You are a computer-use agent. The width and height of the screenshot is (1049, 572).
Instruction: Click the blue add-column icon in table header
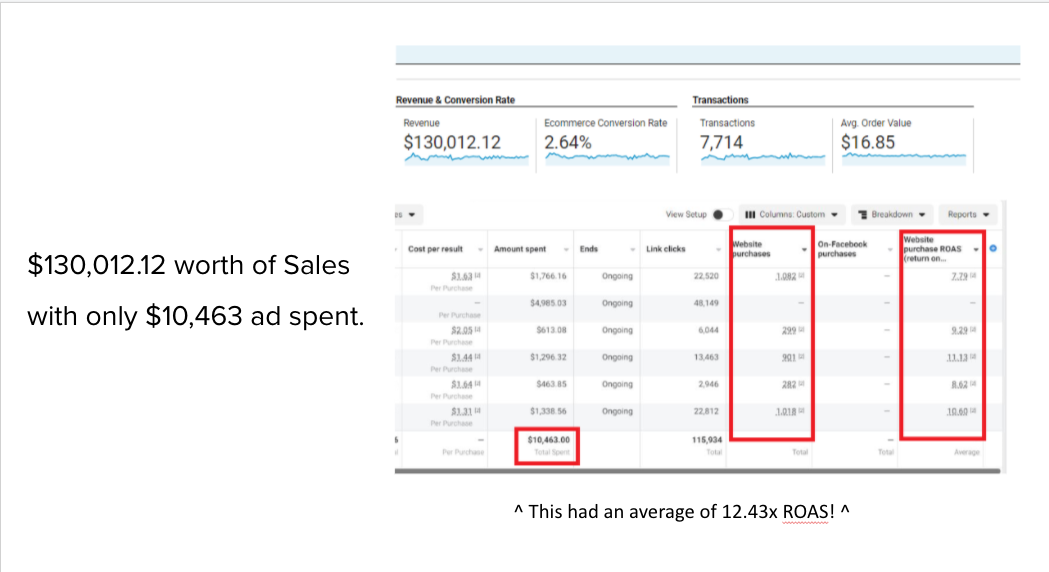pyautogui.click(x=993, y=249)
